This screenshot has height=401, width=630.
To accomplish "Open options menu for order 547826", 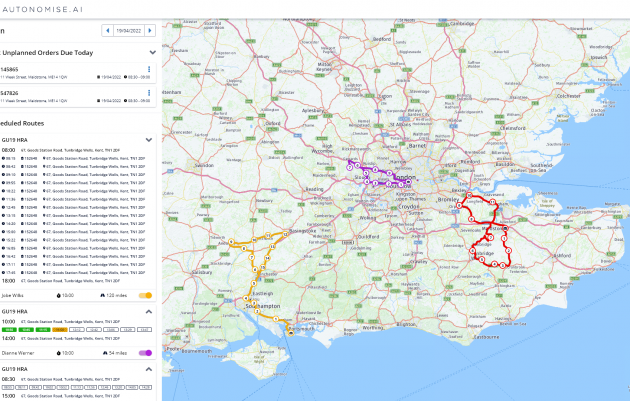I will [149, 94].
